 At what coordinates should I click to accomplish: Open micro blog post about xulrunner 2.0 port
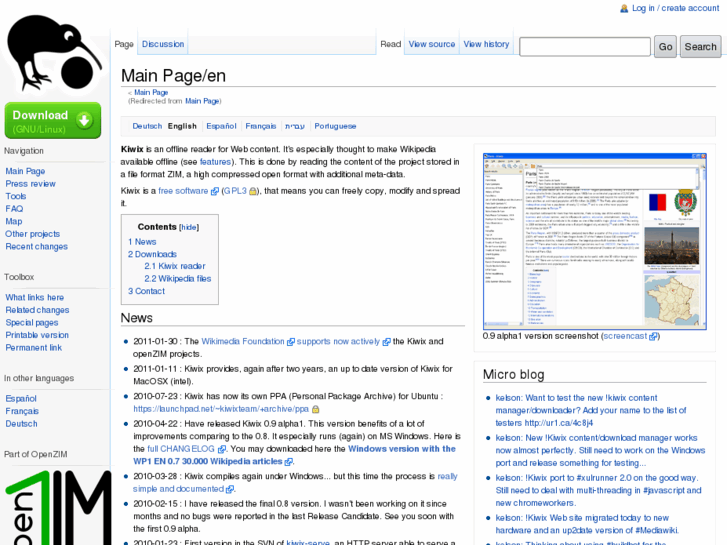598,490
